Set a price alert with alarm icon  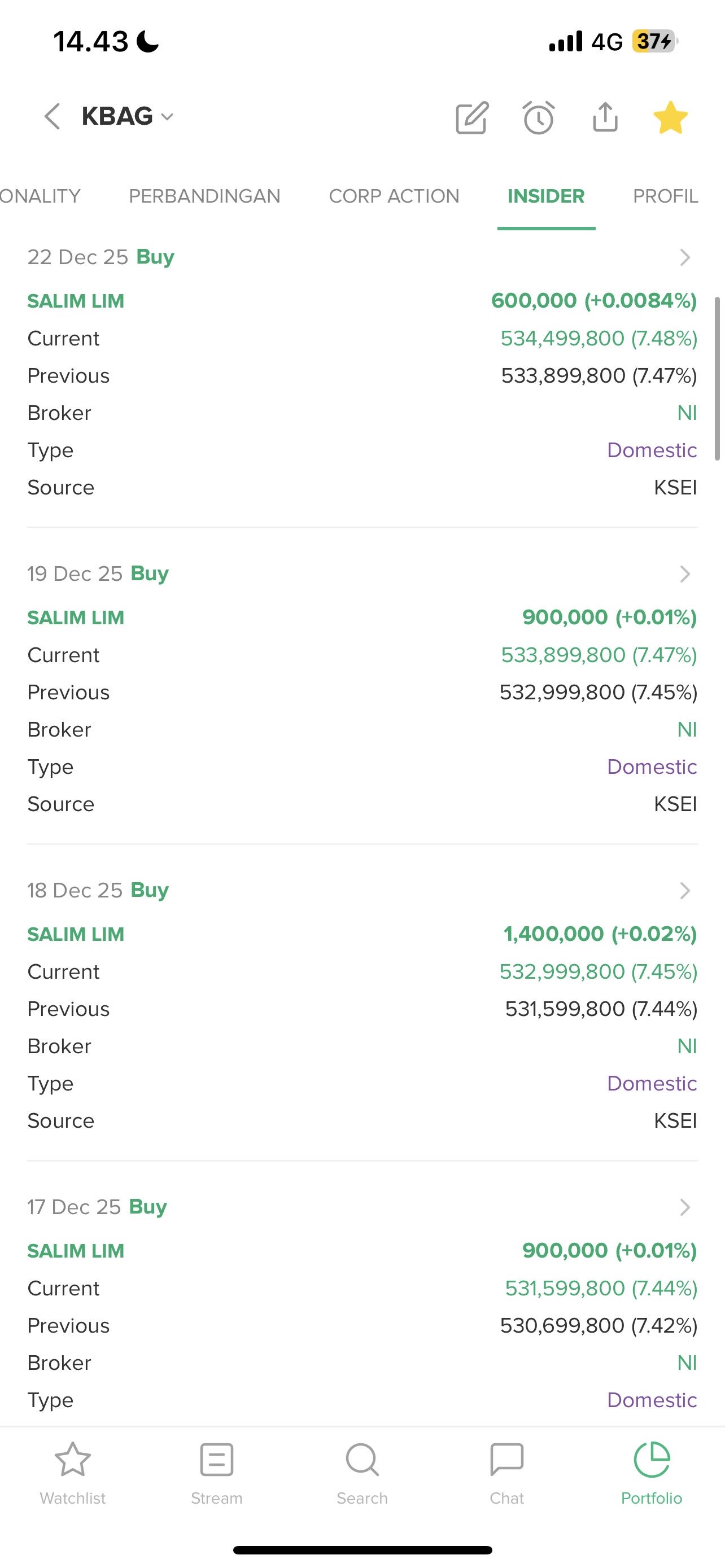tap(538, 117)
